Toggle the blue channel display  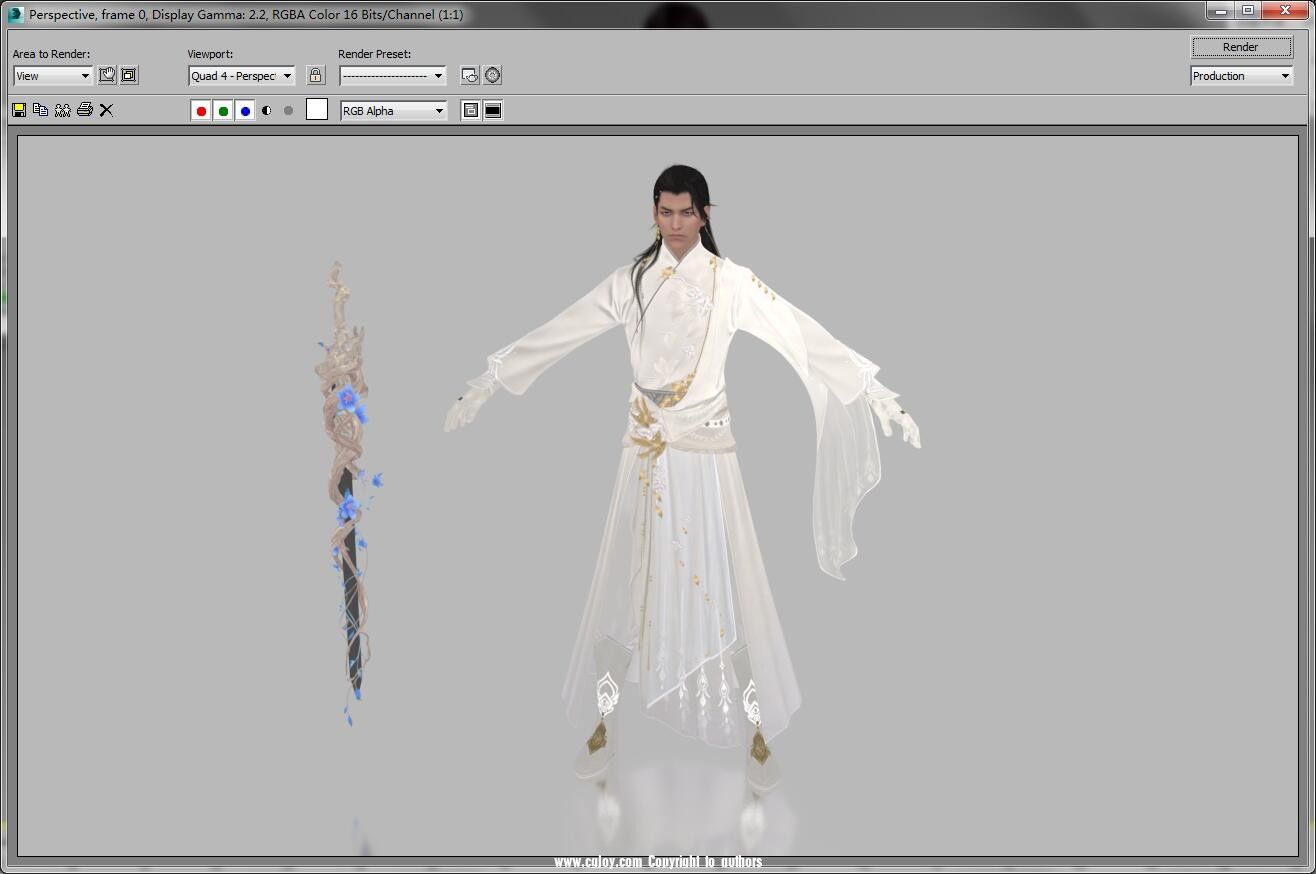click(245, 111)
